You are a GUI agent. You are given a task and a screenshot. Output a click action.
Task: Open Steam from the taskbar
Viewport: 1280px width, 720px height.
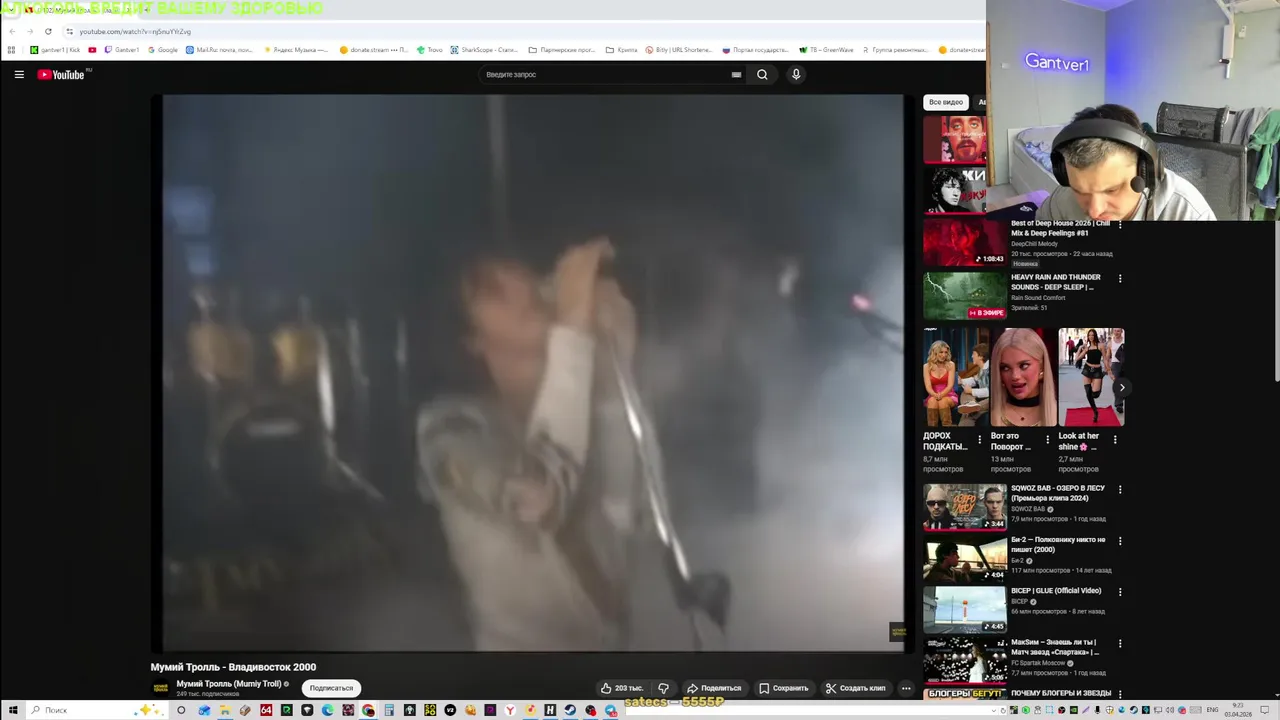570,710
